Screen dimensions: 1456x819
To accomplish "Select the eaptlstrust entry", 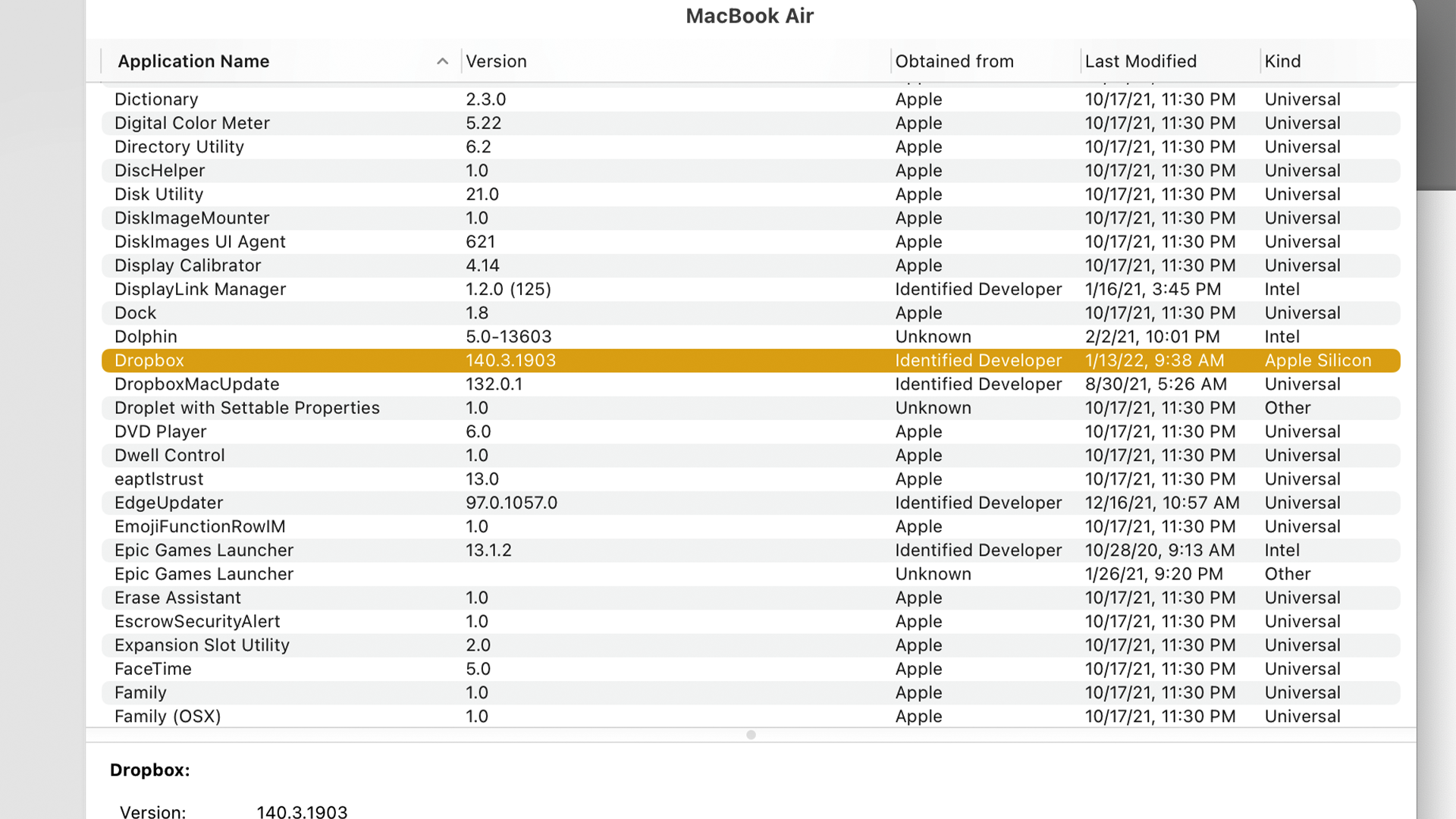I will tap(751, 479).
